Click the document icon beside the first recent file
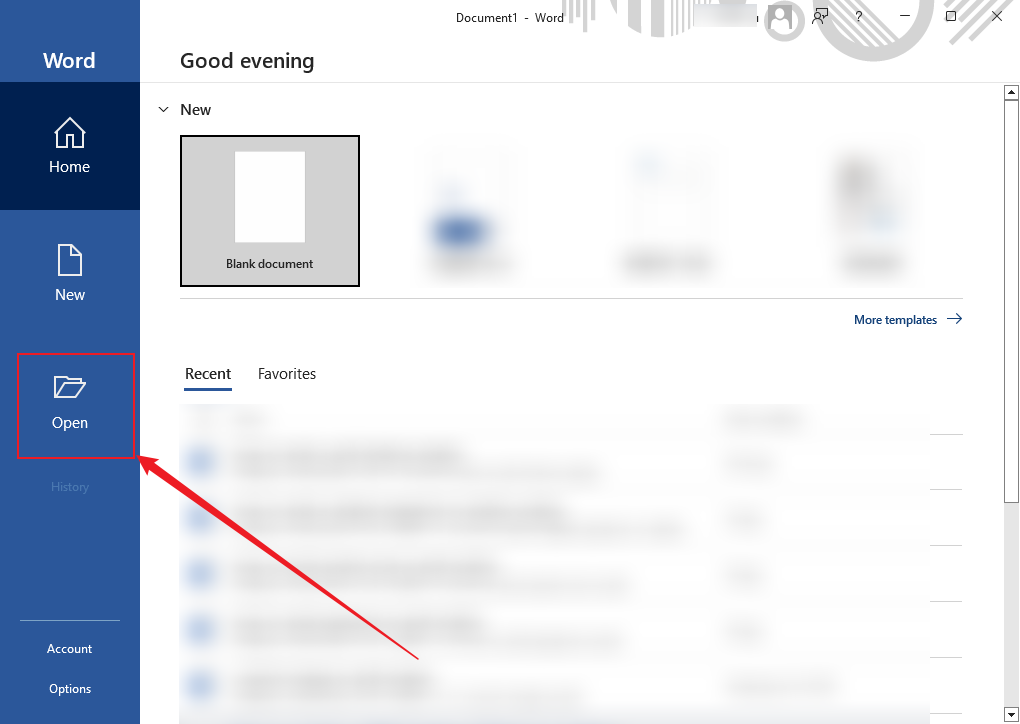Viewport: 1020px width, 724px height. 201,461
